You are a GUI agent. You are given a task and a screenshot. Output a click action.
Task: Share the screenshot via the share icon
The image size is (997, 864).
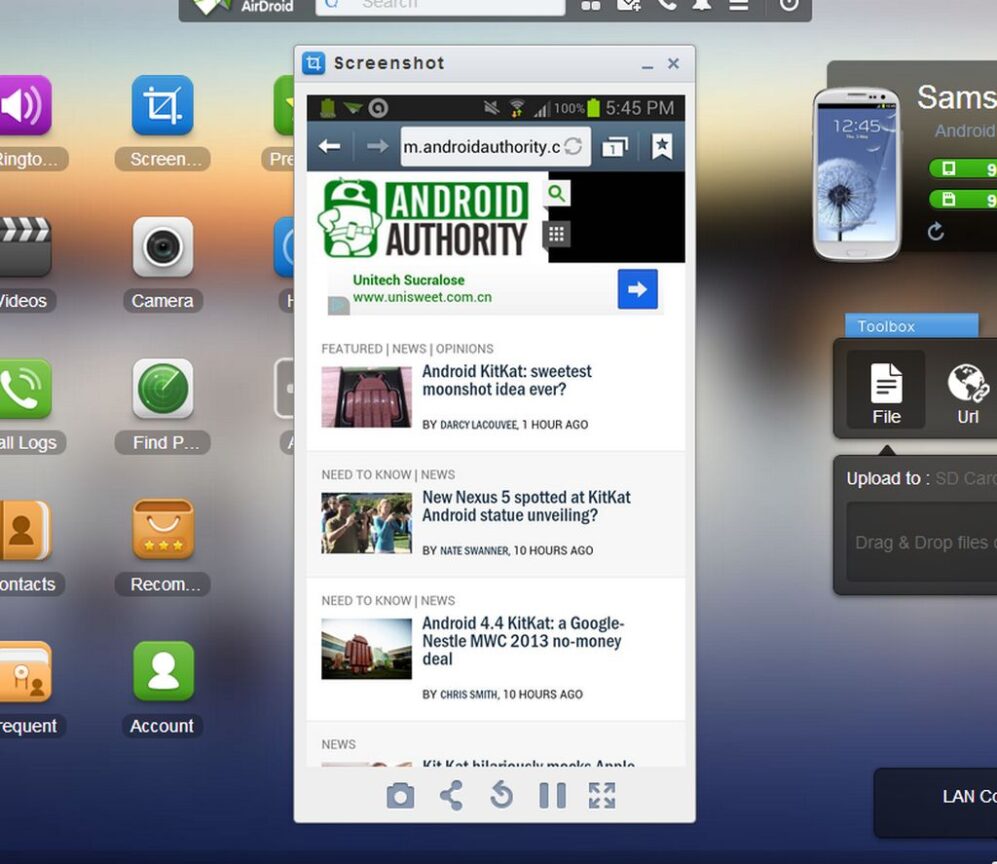[450, 795]
